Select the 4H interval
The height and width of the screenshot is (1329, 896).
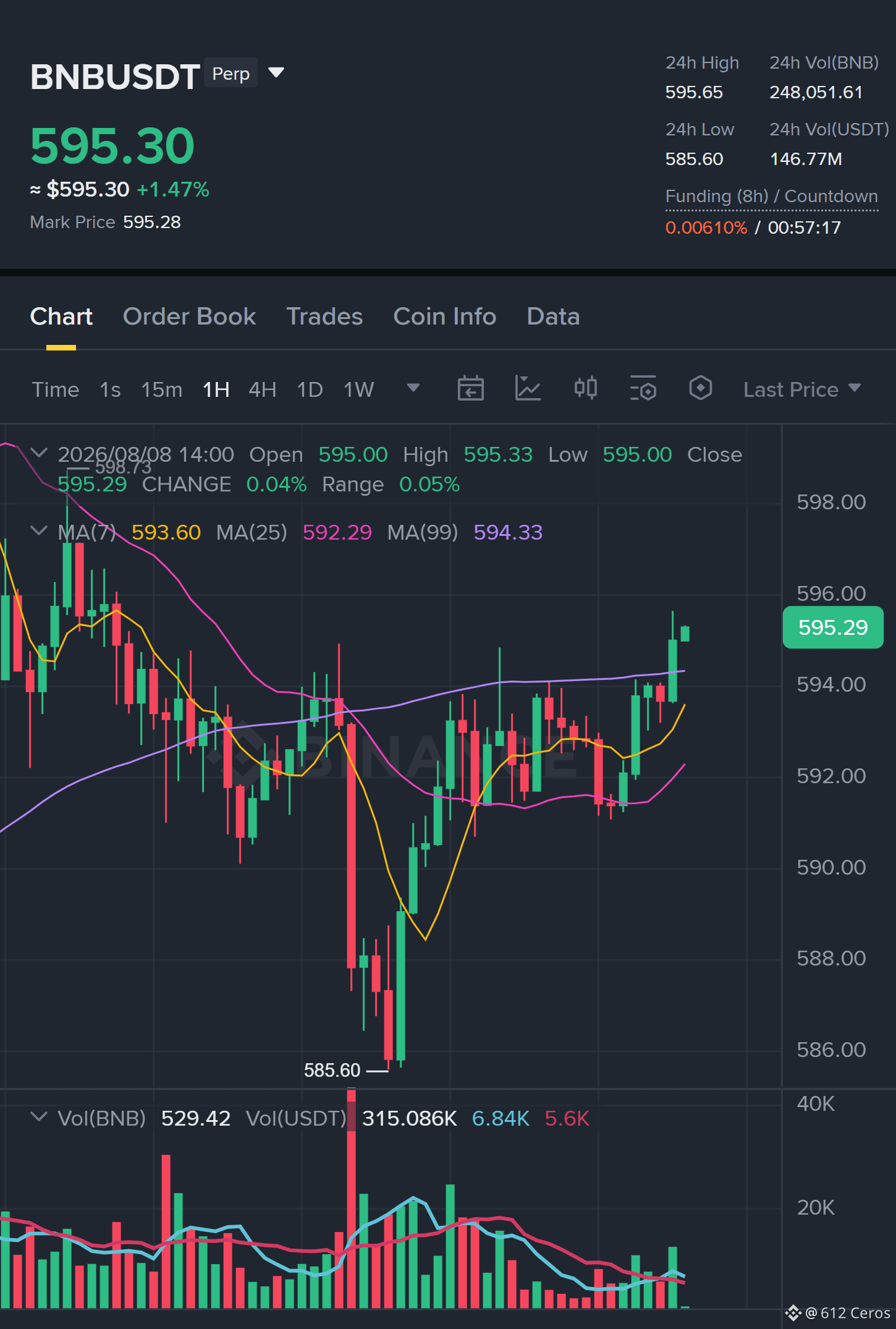click(x=263, y=389)
